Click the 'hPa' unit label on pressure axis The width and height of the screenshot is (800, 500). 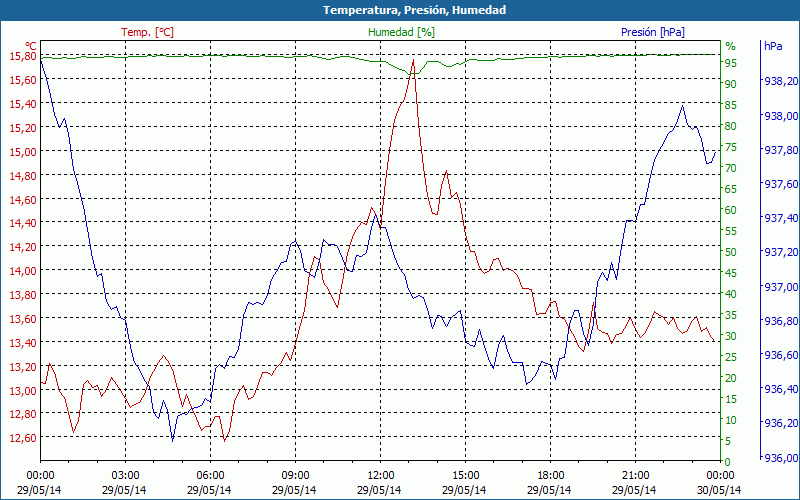[x=773, y=46]
